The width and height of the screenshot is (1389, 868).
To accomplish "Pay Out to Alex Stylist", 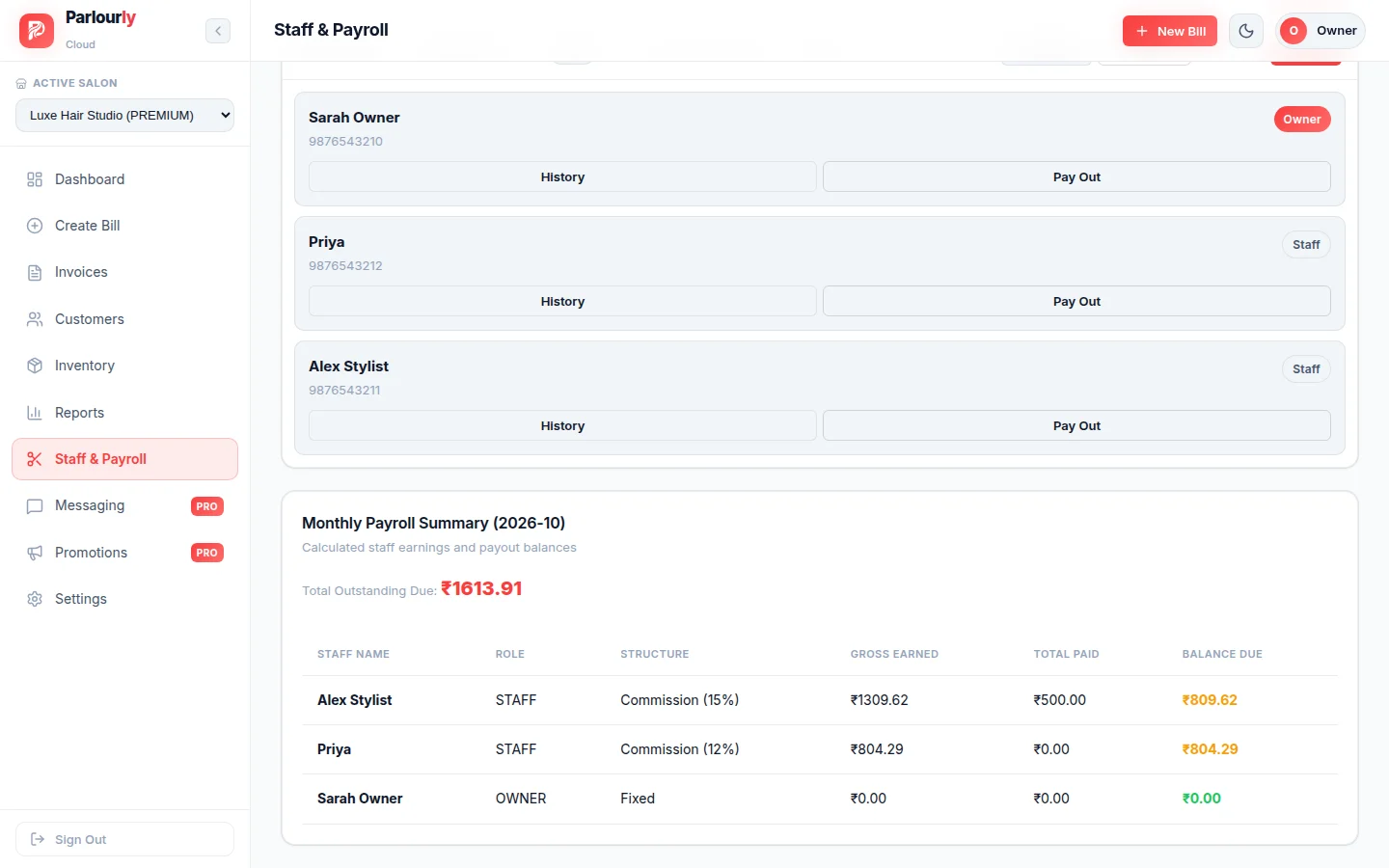I will click(1076, 425).
